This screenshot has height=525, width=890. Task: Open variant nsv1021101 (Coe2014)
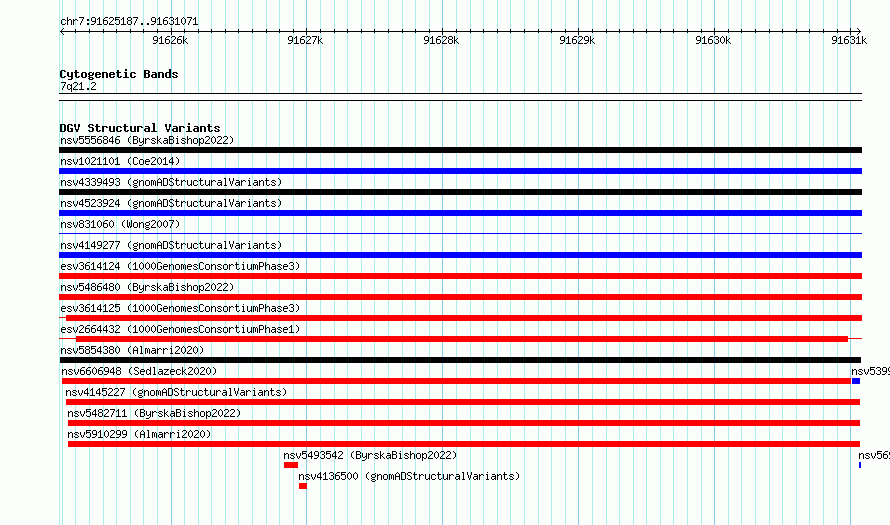click(x=120, y=161)
